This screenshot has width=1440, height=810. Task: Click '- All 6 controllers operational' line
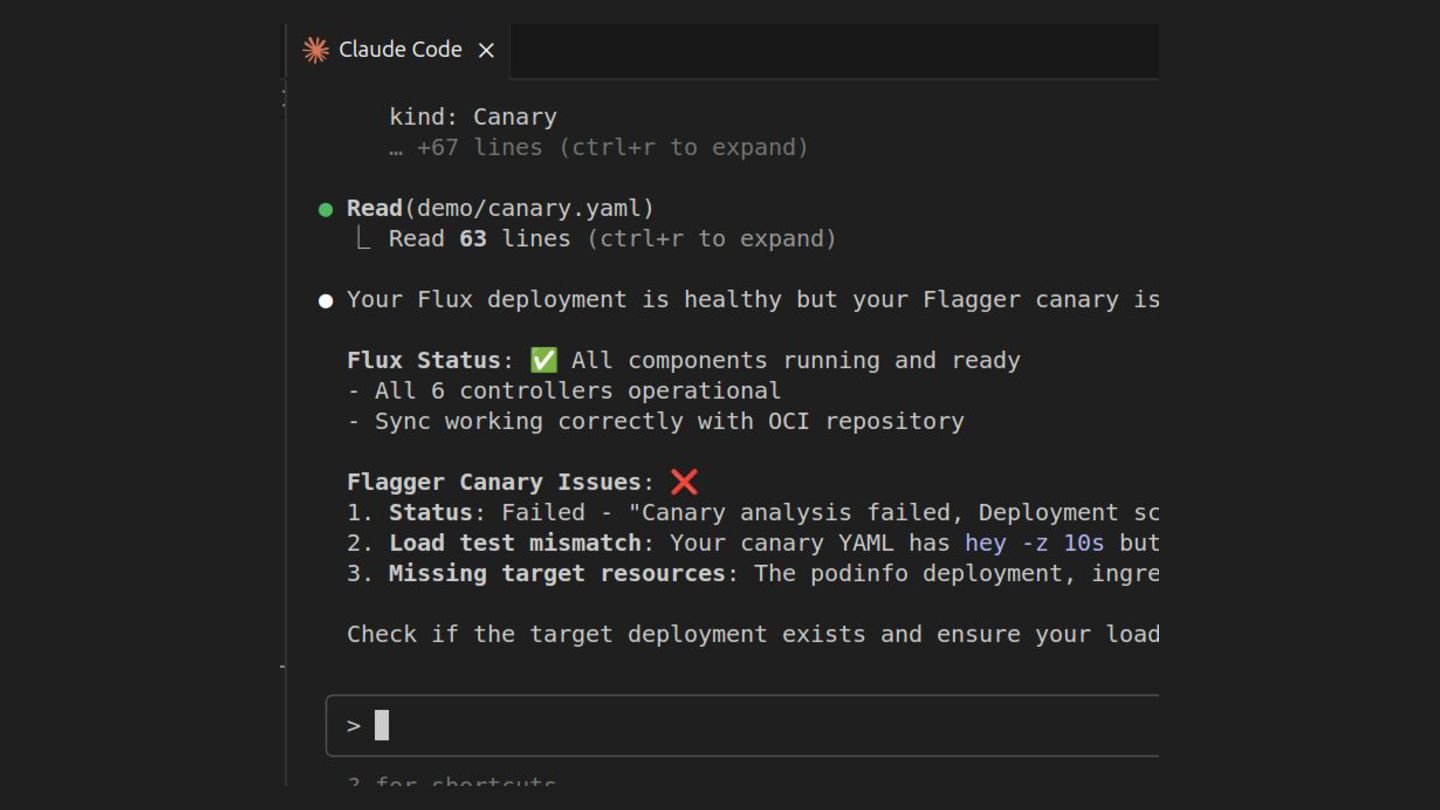(x=564, y=391)
